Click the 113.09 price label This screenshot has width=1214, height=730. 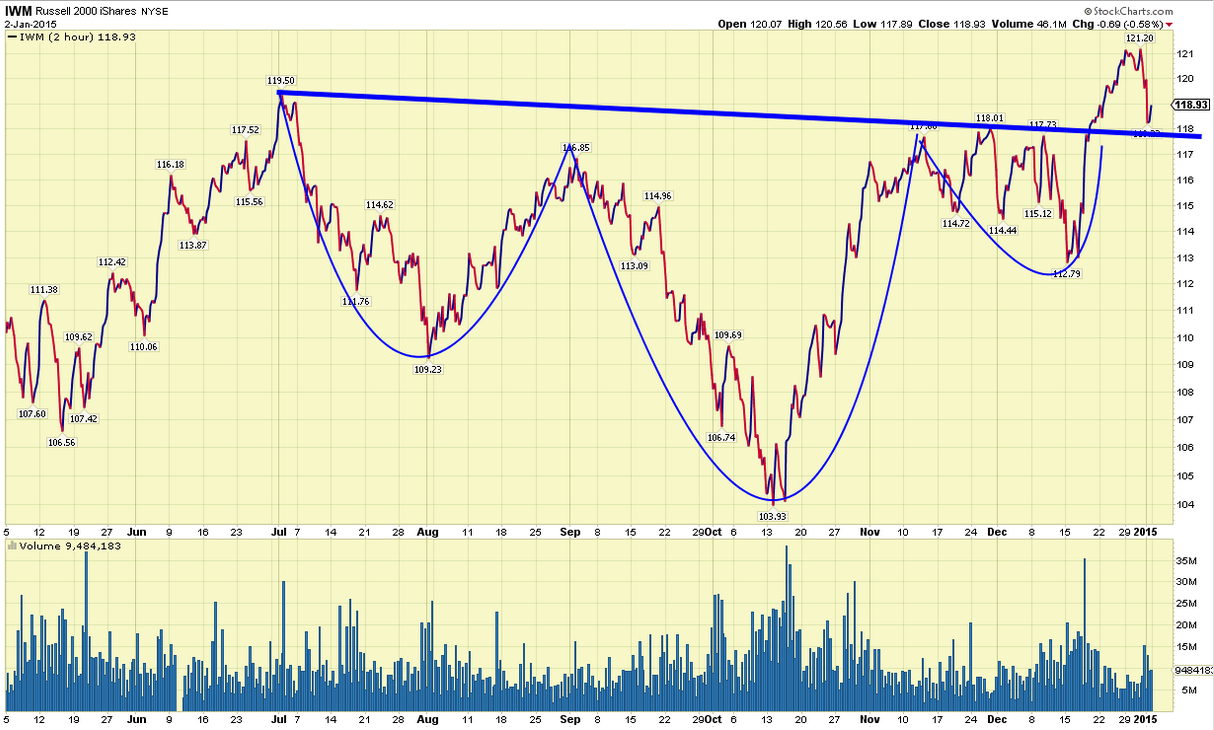click(634, 266)
